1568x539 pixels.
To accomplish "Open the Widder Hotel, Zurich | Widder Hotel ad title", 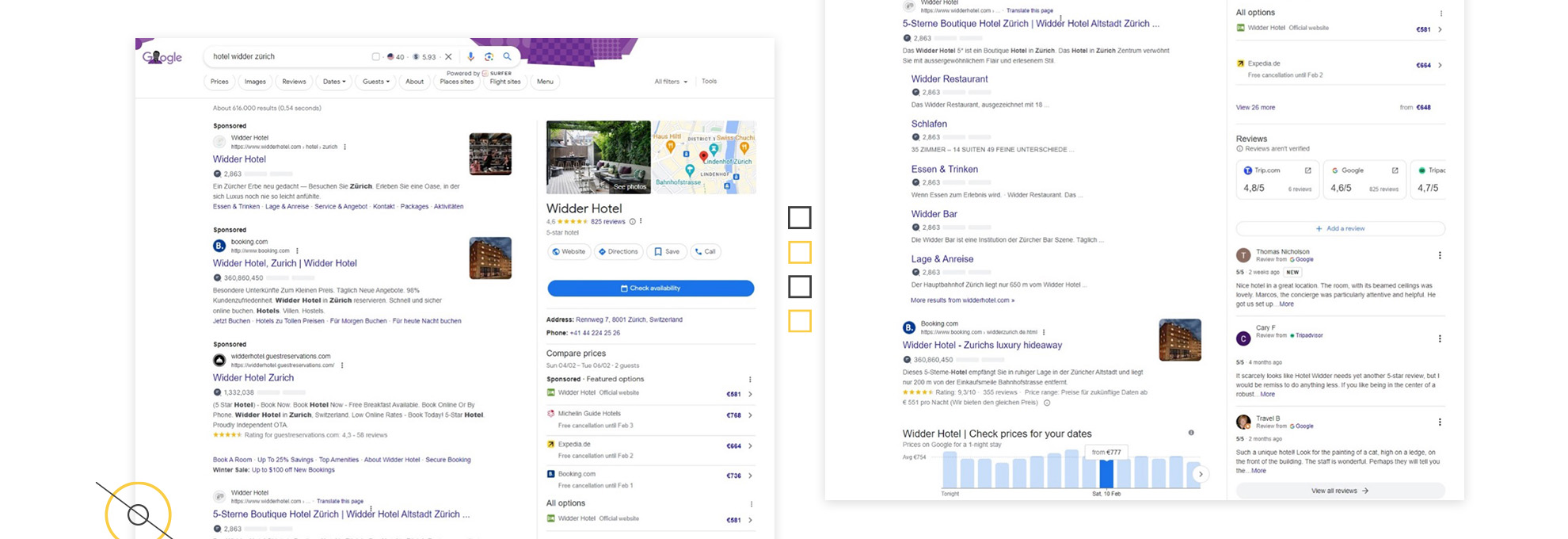I will click(284, 263).
